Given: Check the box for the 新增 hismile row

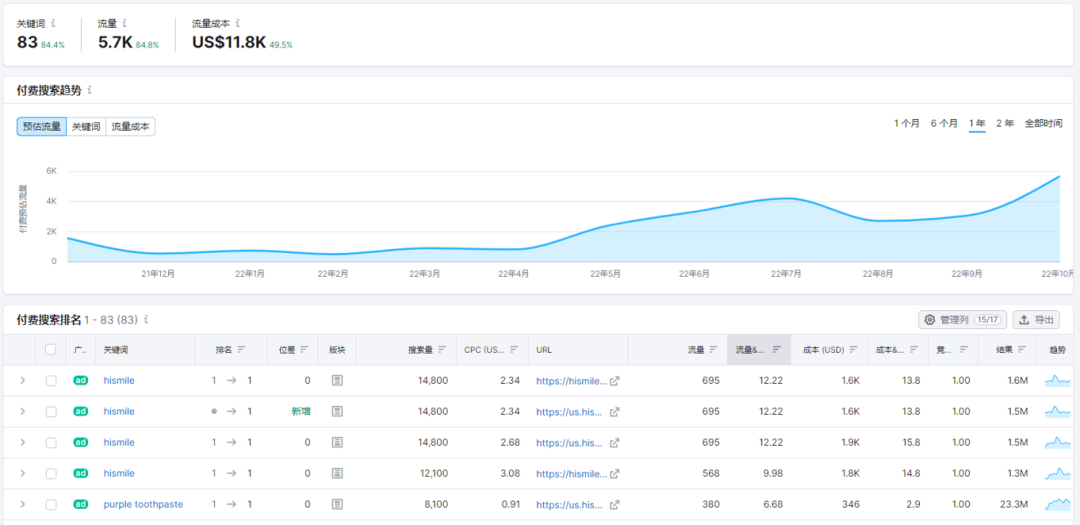Looking at the screenshot, I should pos(50,411).
